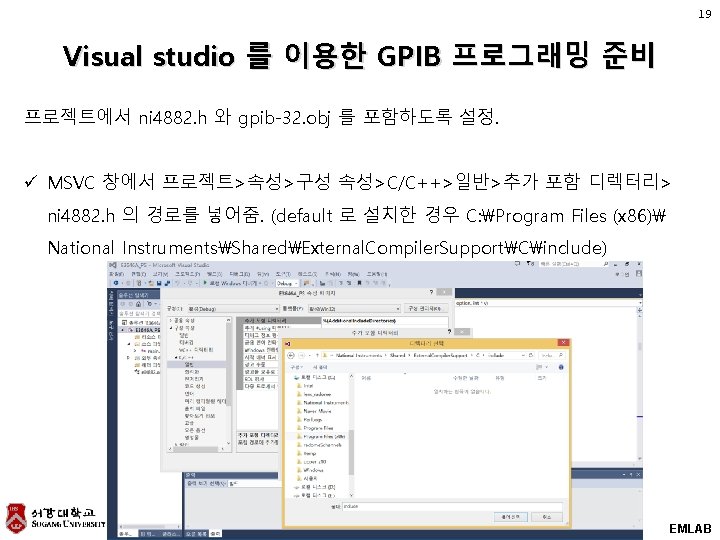Open the Build menu in Visual Studio
Image resolution: width=720 pixels, height=540 pixels.
(214, 274)
